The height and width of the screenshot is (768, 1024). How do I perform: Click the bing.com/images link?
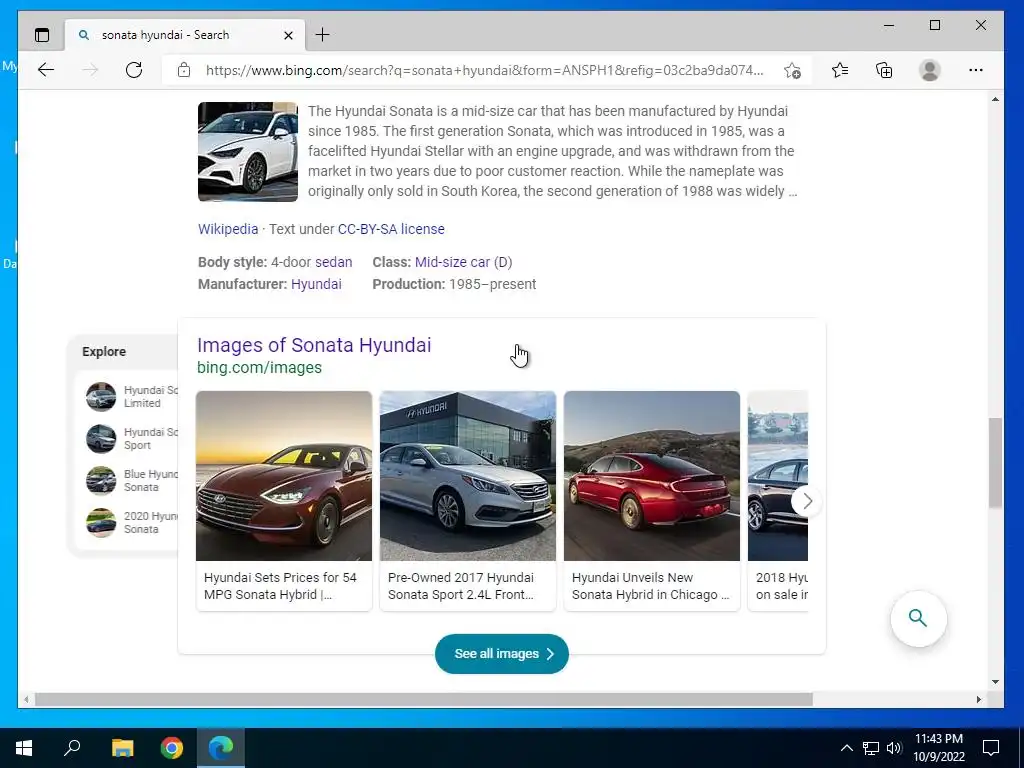259,368
